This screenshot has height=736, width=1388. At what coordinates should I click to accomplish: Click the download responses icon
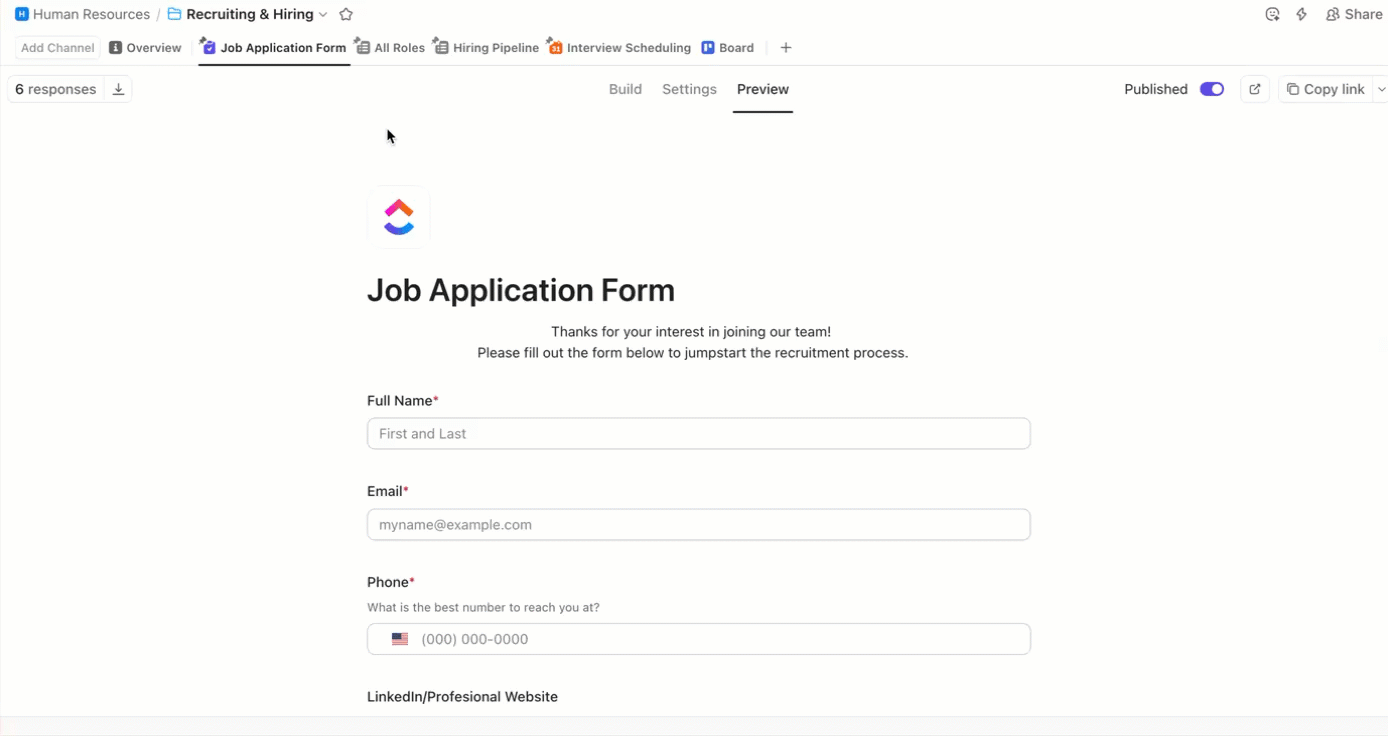coord(118,89)
